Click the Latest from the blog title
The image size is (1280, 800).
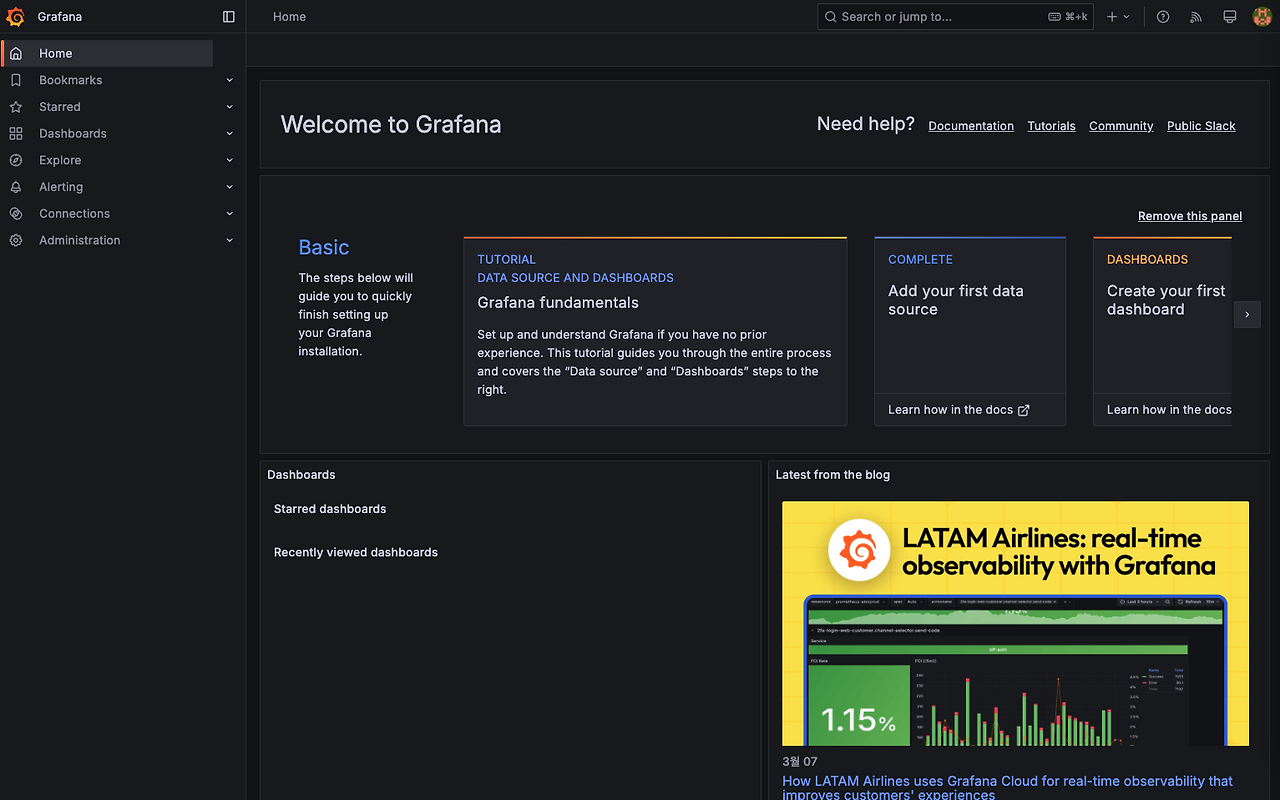point(833,475)
